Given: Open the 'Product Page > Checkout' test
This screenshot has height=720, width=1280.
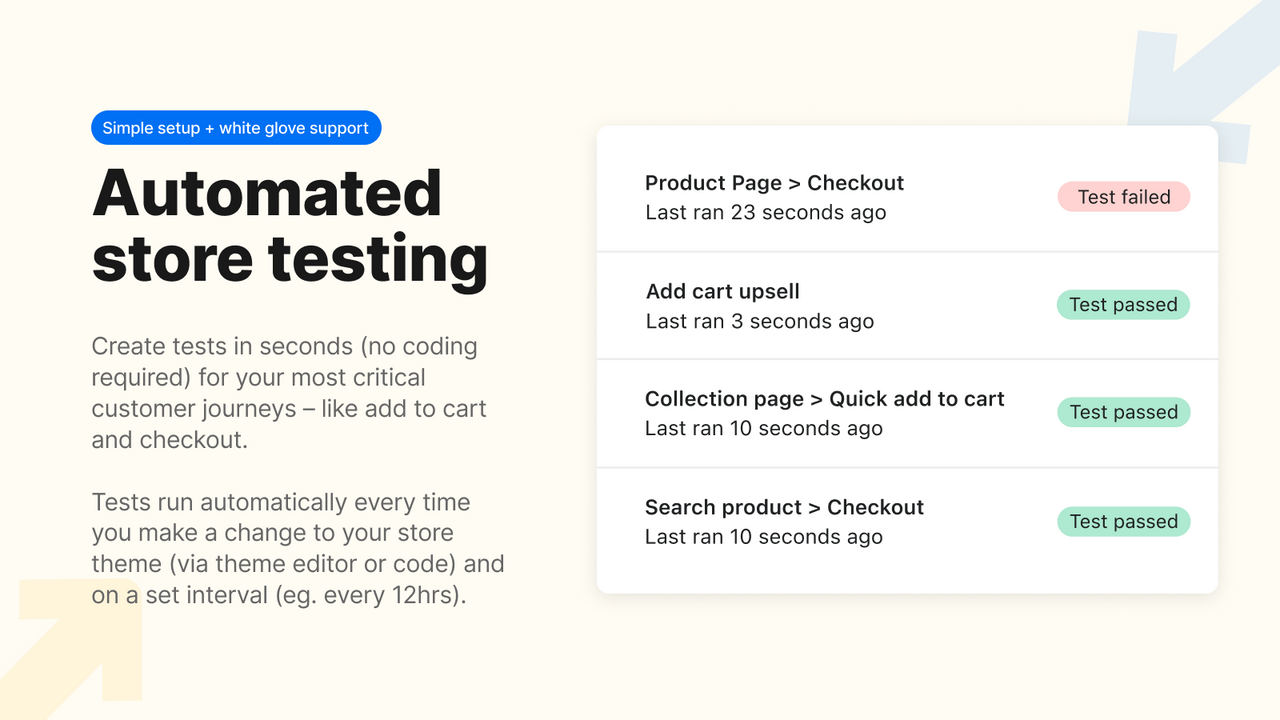Looking at the screenshot, I should point(774,183).
